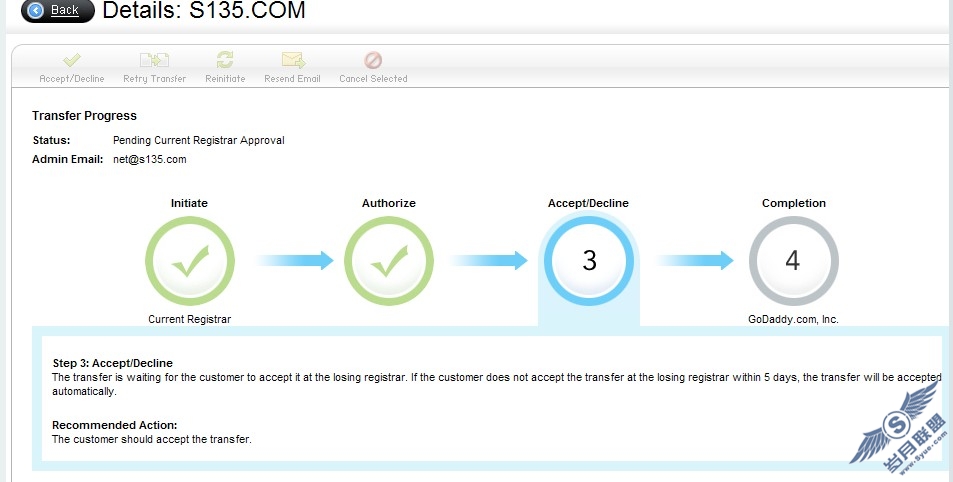
Task: Click the step 3 Accept/Decline circle
Action: click(589, 261)
